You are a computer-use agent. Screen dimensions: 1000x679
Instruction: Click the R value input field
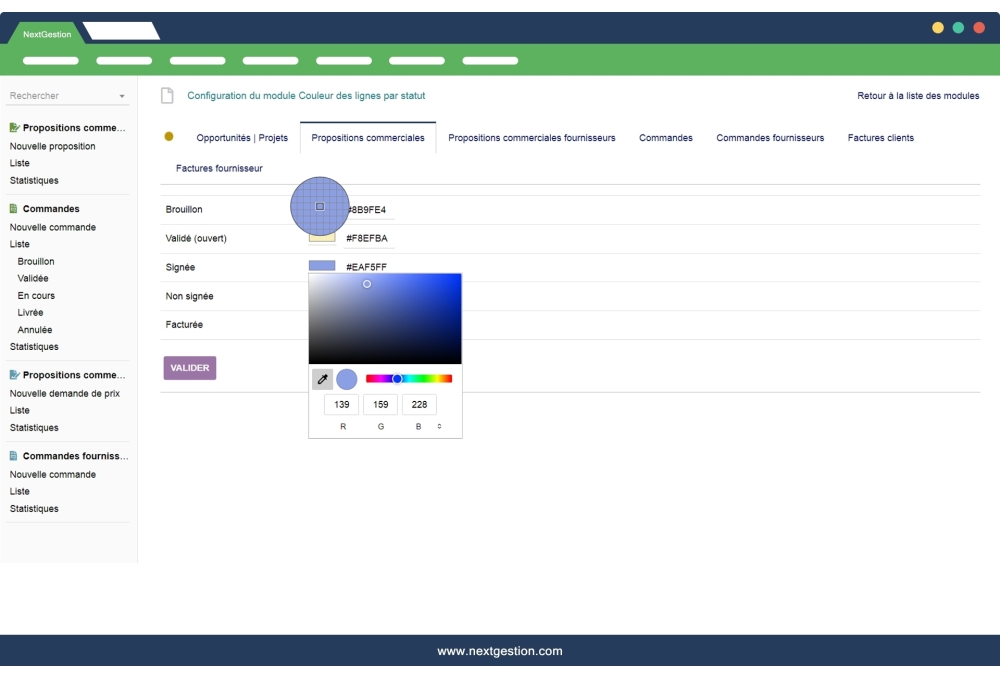pos(340,404)
